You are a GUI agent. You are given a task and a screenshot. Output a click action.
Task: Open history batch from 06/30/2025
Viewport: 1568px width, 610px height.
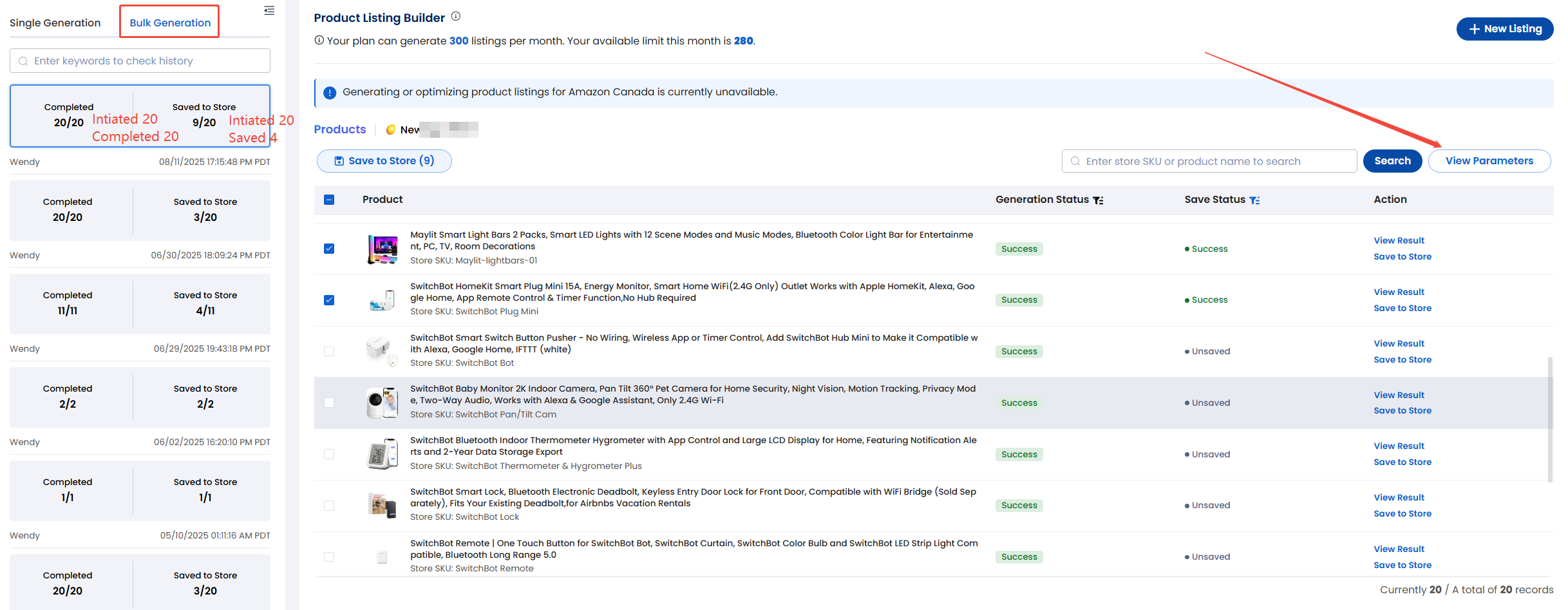point(140,210)
